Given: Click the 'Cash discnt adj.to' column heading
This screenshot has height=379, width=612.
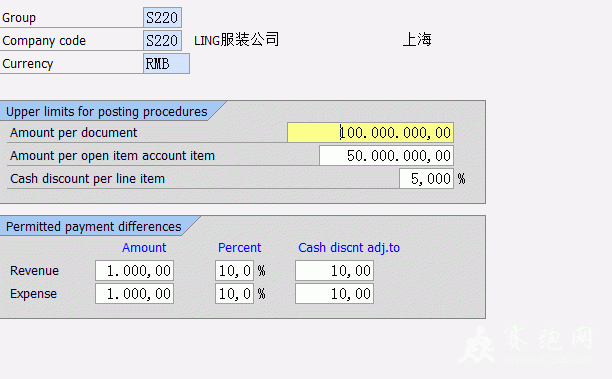Looking at the screenshot, I should [349, 247].
